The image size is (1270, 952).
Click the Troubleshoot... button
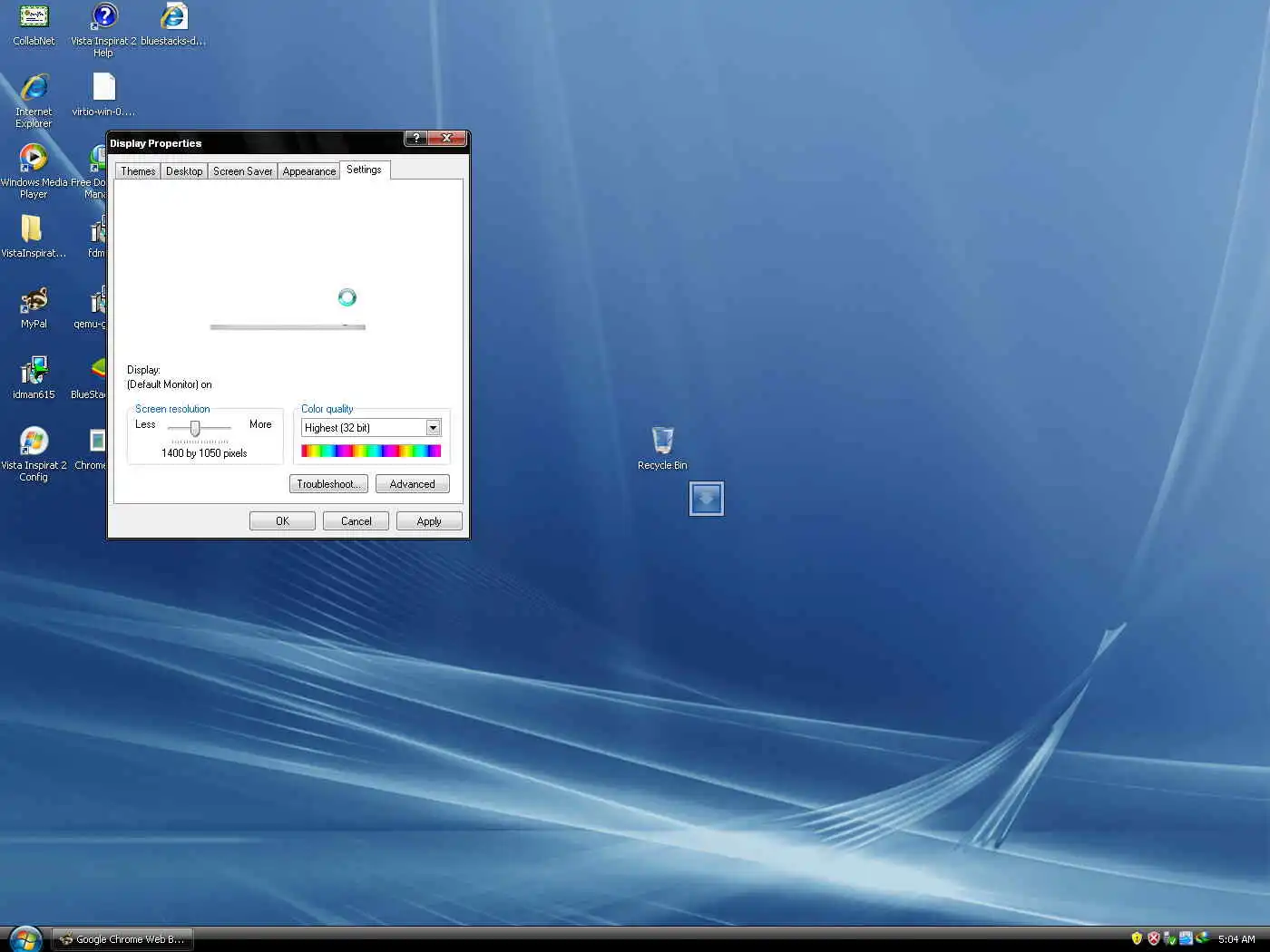pyautogui.click(x=328, y=484)
